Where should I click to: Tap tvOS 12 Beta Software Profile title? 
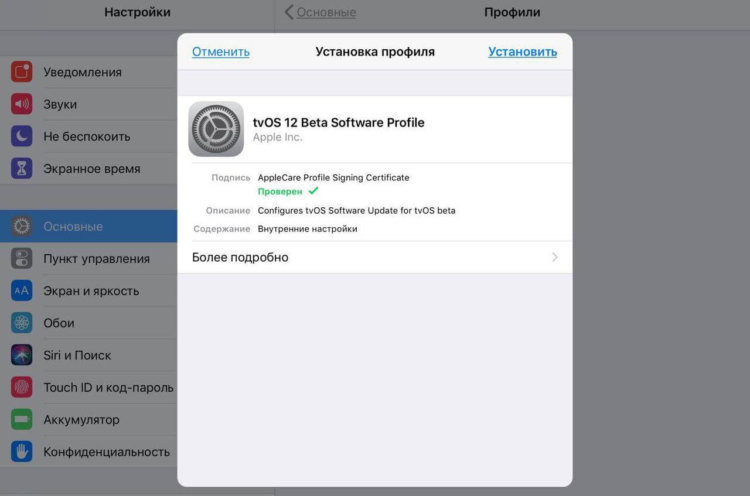[x=339, y=122]
